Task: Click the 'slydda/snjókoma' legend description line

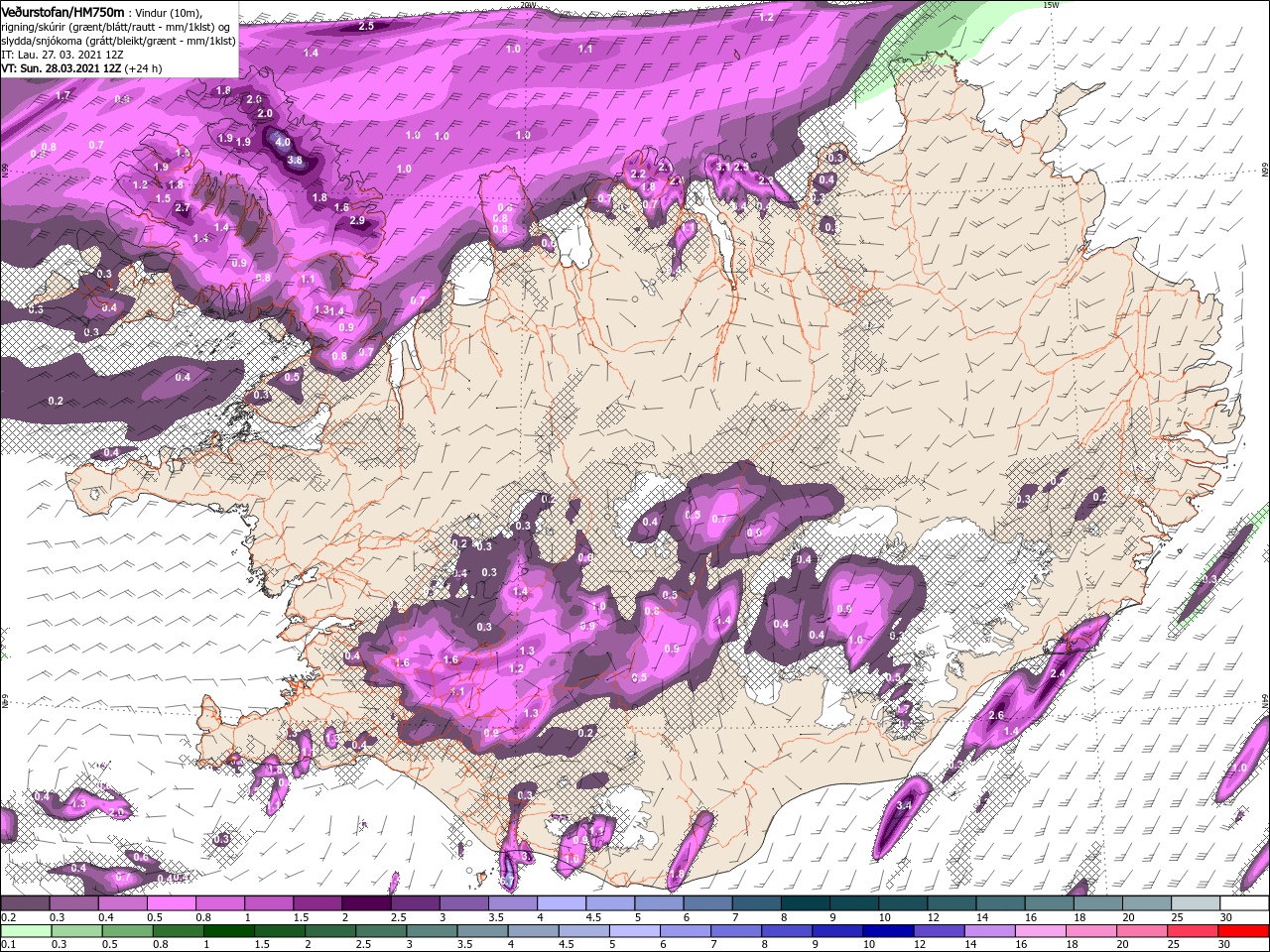Action: click(x=118, y=40)
